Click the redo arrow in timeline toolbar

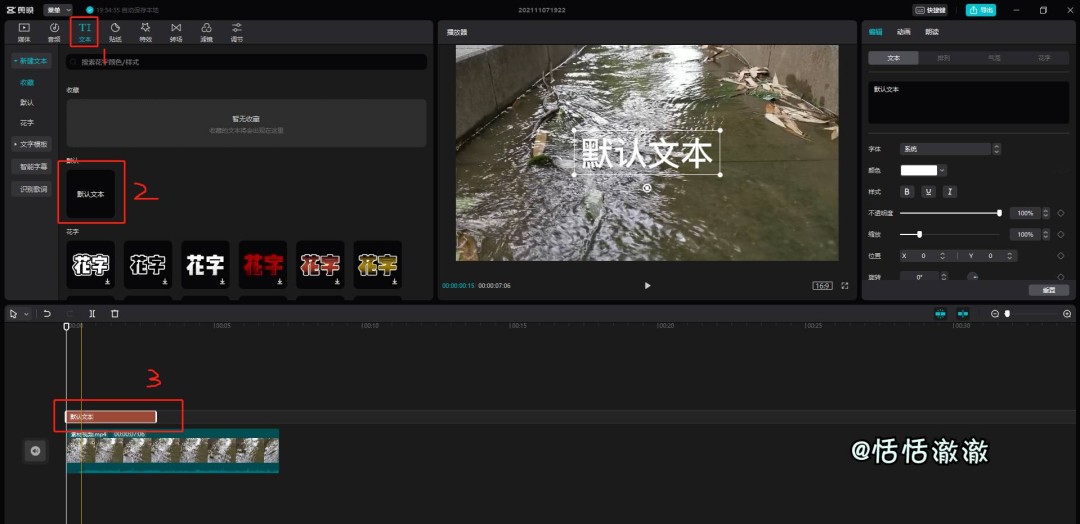[70, 313]
